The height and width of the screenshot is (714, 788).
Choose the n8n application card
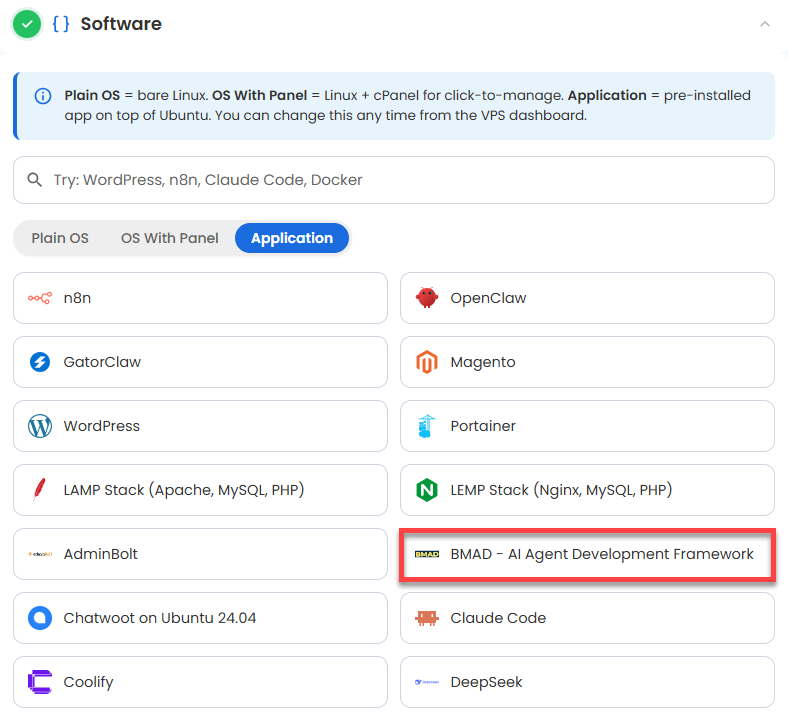tap(201, 298)
